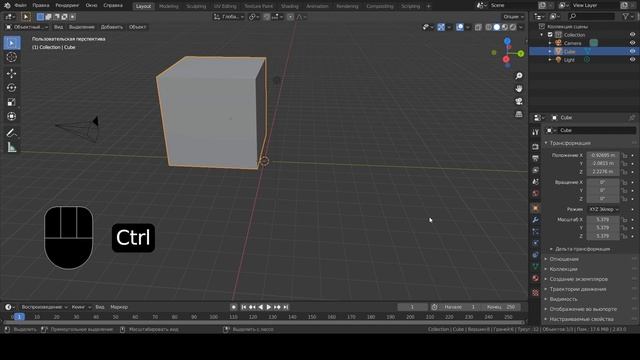Open the viewport Добавить menu
This screenshot has width=640, height=360.
[111, 27]
